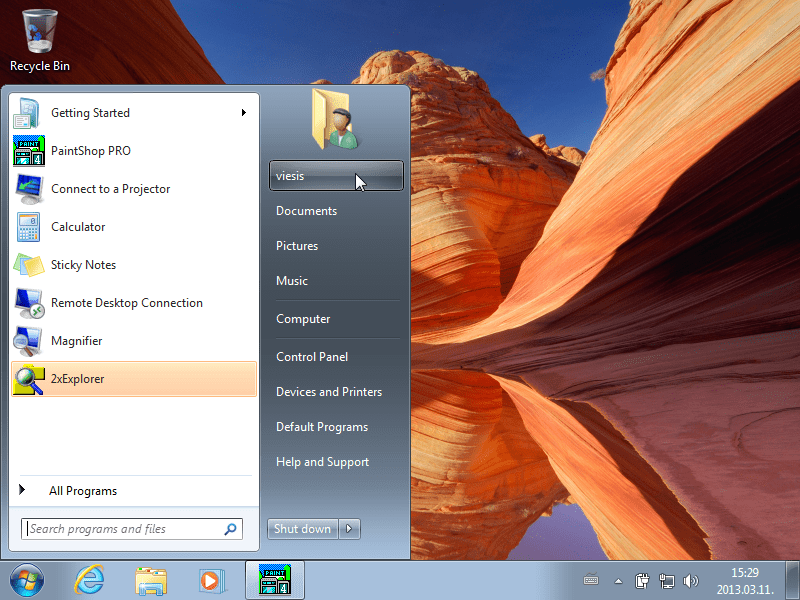This screenshot has width=800, height=600.
Task: Click the Getting Started icon
Action: (x=27, y=113)
